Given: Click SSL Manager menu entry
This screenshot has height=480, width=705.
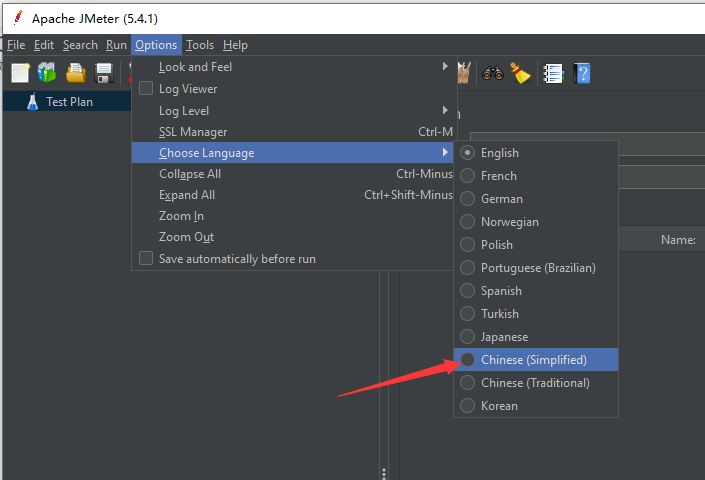Looking at the screenshot, I should [x=293, y=132].
